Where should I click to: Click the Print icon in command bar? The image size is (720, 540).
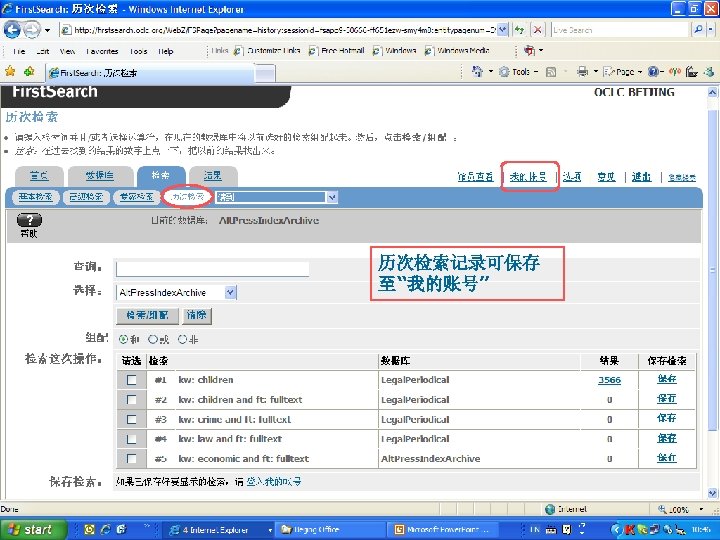[583, 72]
